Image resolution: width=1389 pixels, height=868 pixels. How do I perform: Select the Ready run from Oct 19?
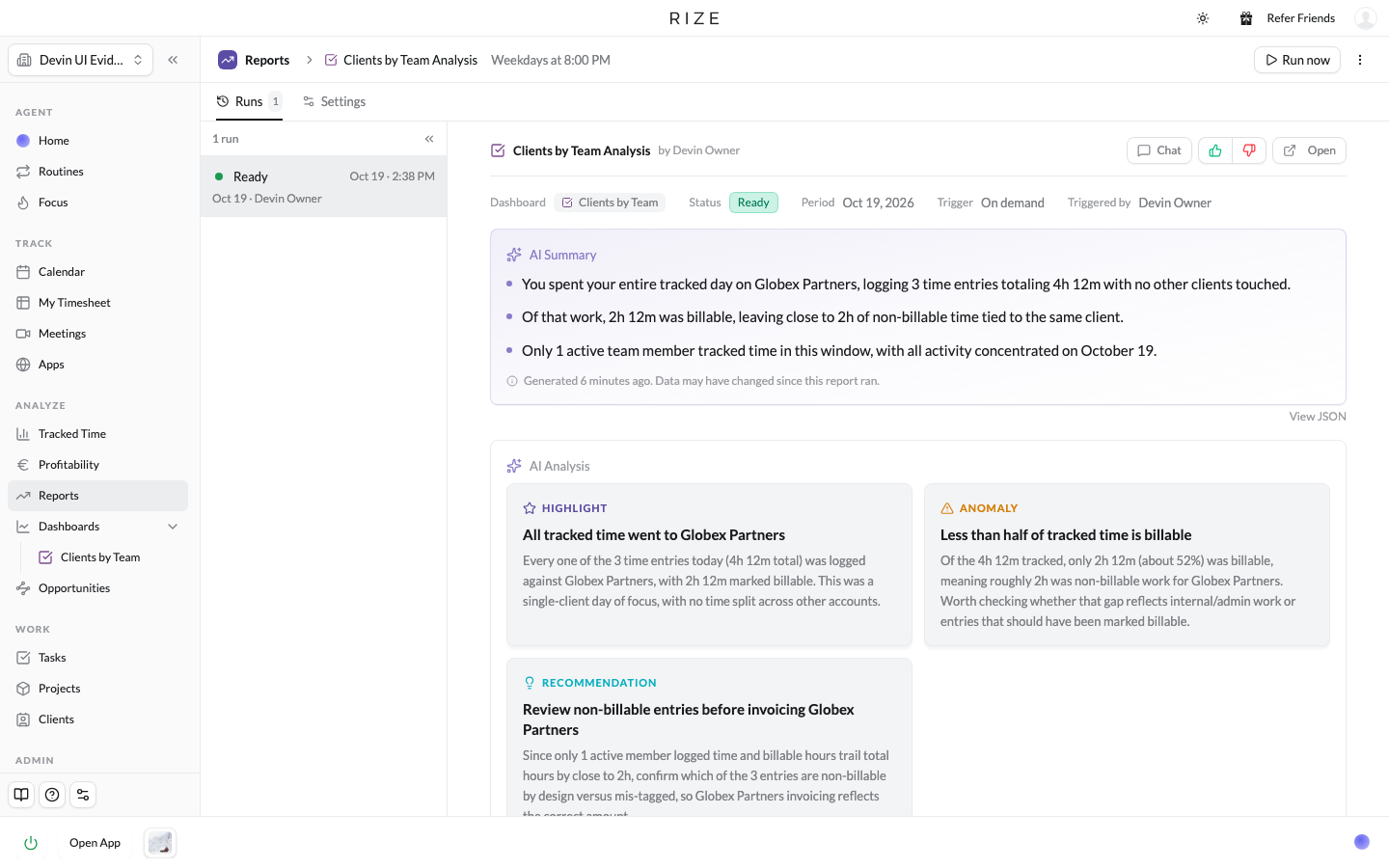(x=323, y=187)
